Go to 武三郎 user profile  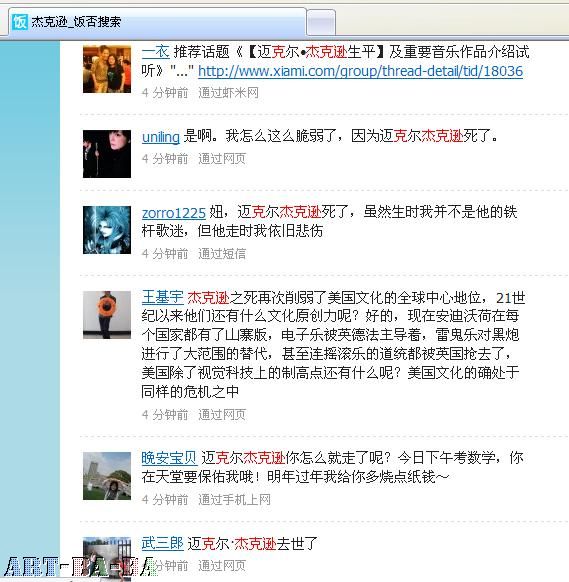point(163,543)
